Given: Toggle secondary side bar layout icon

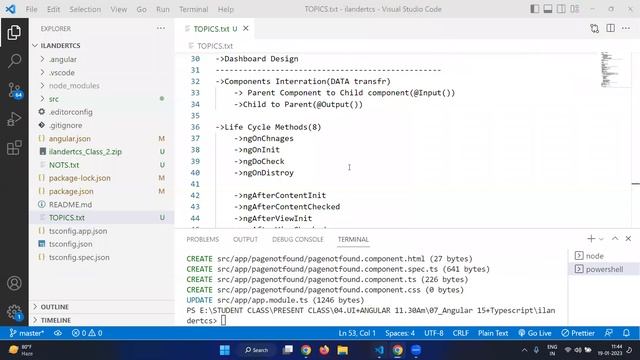Looking at the screenshot, I should point(561,9).
